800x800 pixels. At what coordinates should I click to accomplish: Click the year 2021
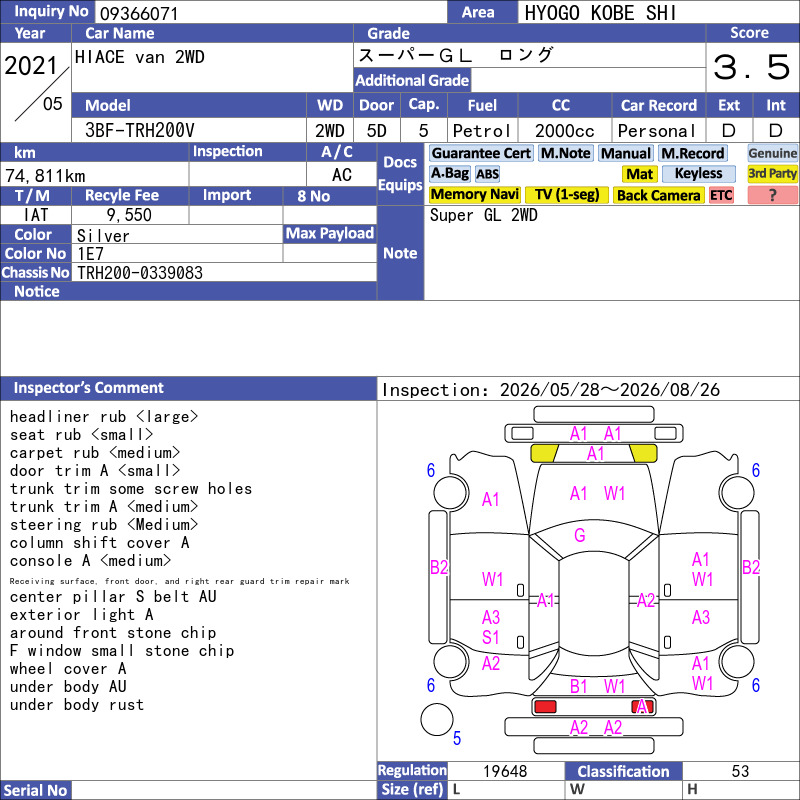[31, 66]
